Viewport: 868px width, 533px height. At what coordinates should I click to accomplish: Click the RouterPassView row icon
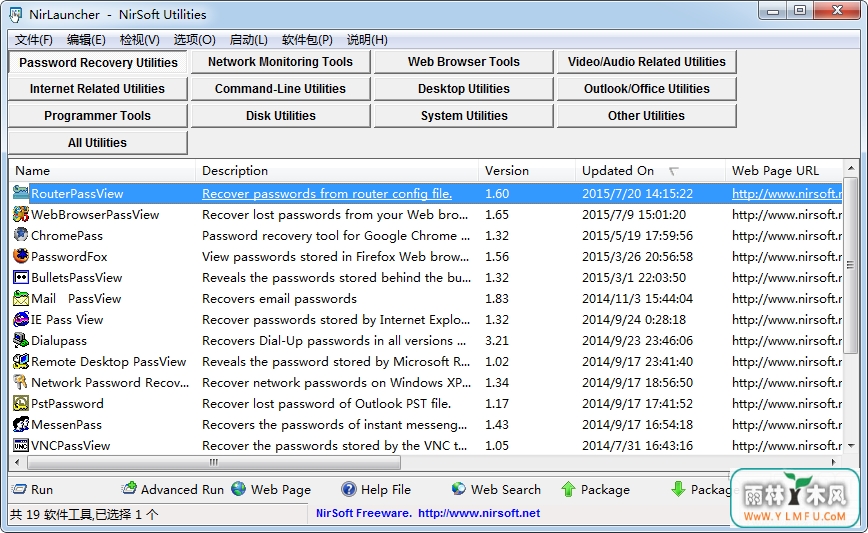point(21,193)
